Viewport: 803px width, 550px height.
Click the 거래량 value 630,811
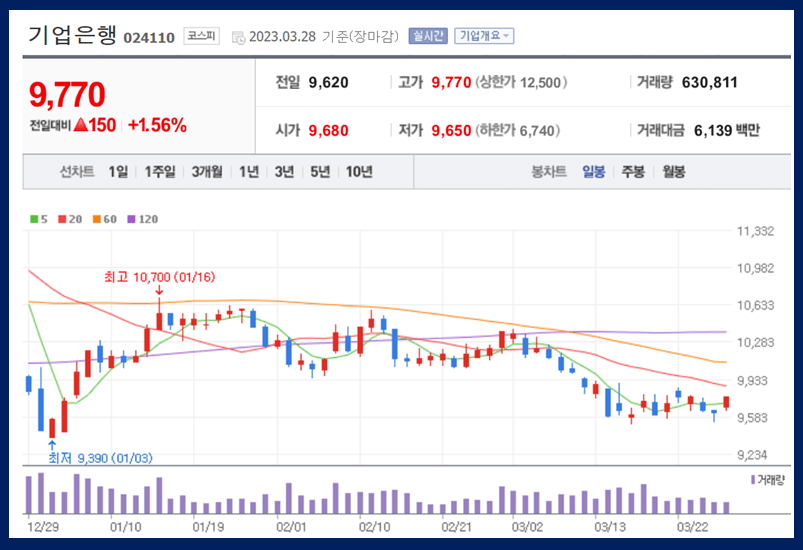(x=710, y=82)
